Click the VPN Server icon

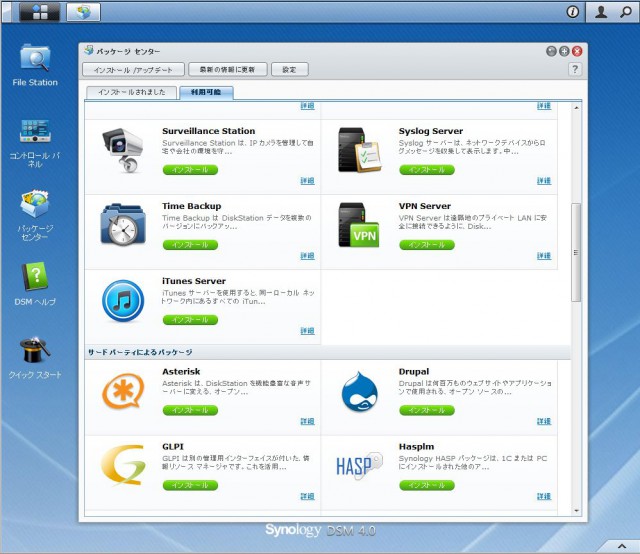coord(359,225)
